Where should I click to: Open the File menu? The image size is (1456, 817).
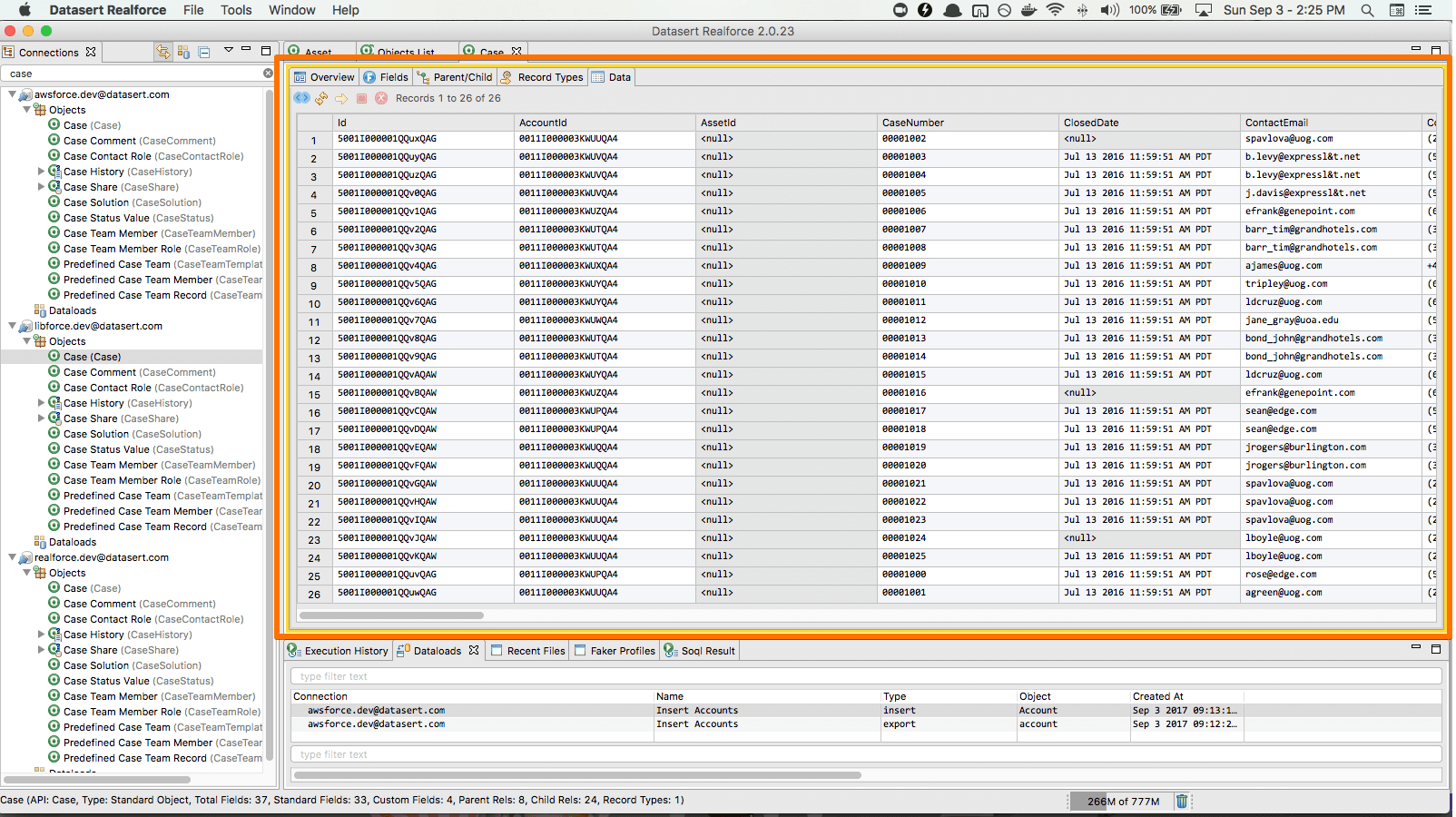[193, 10]
